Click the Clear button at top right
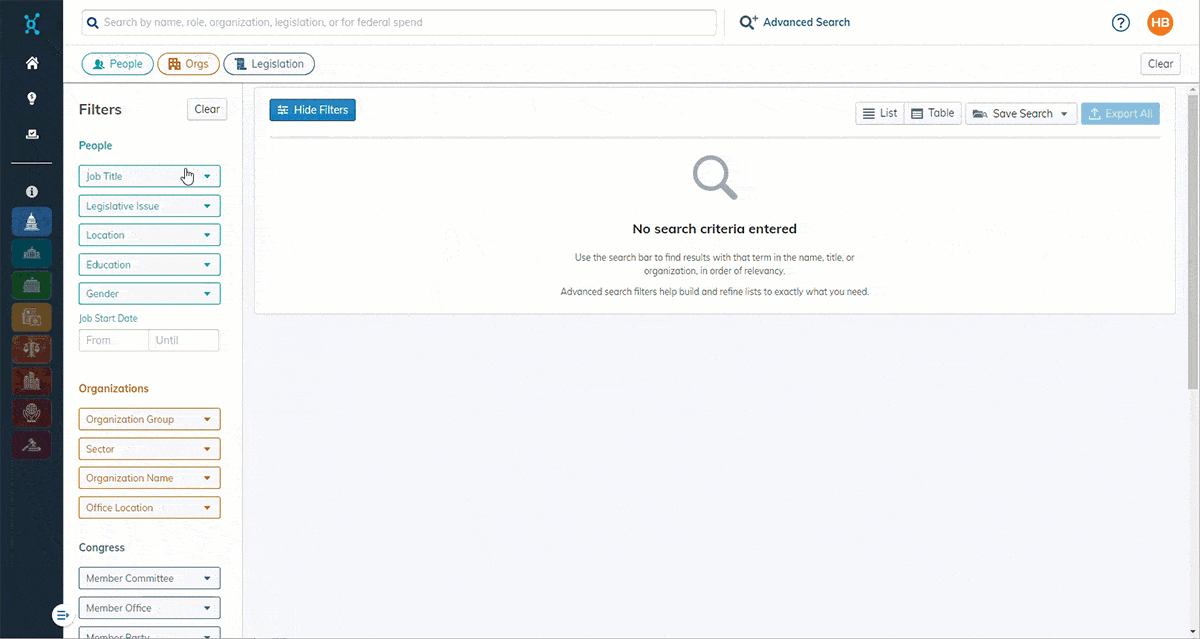 pos(1160,64)
